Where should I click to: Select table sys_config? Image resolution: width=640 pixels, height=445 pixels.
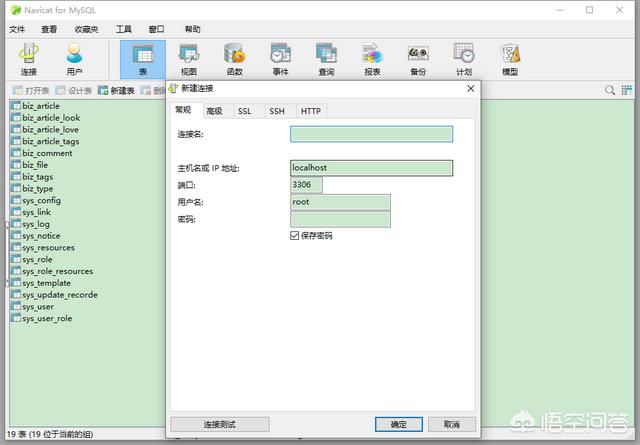(x=36, y=200)
